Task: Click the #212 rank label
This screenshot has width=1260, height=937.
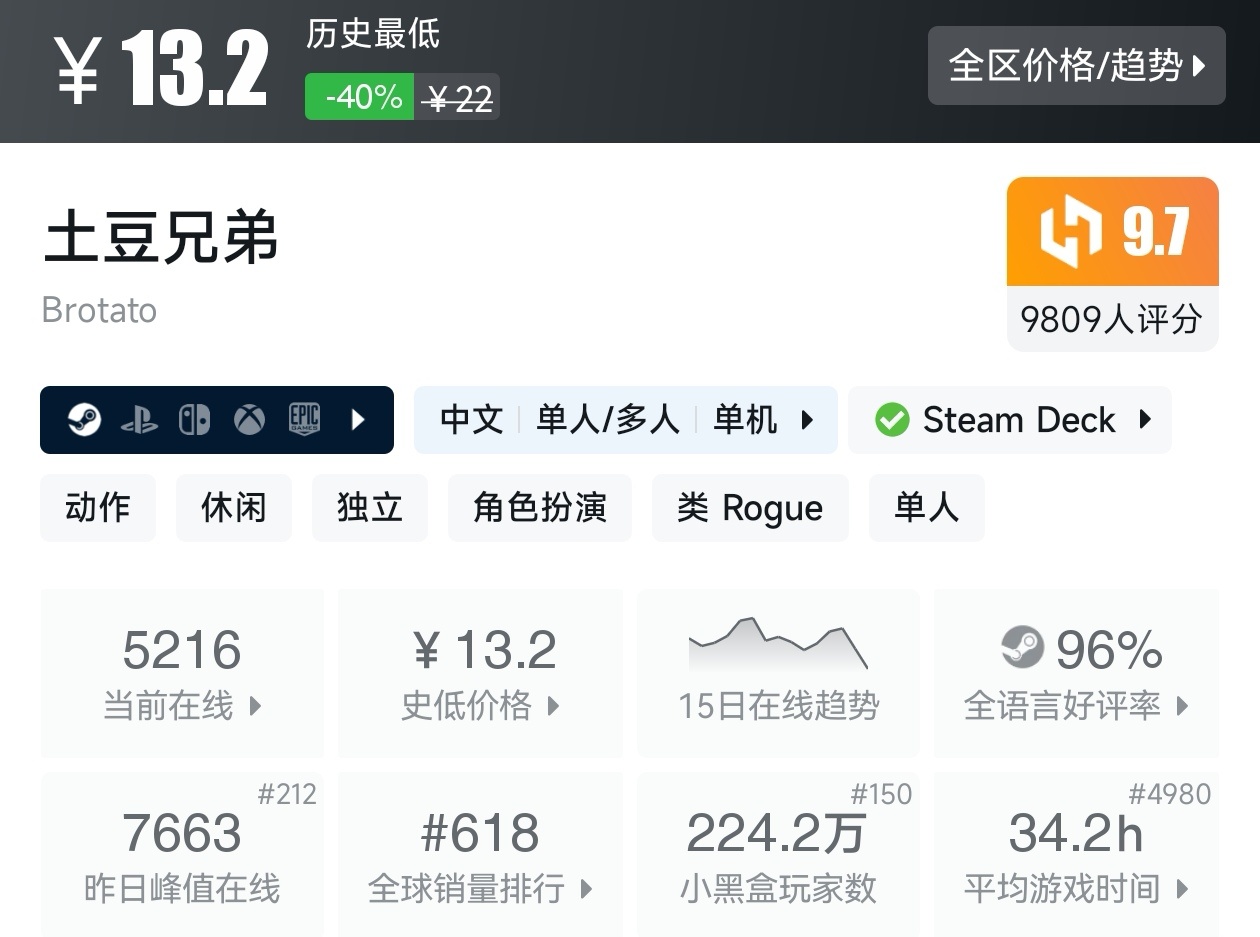Action: (287, 794)
